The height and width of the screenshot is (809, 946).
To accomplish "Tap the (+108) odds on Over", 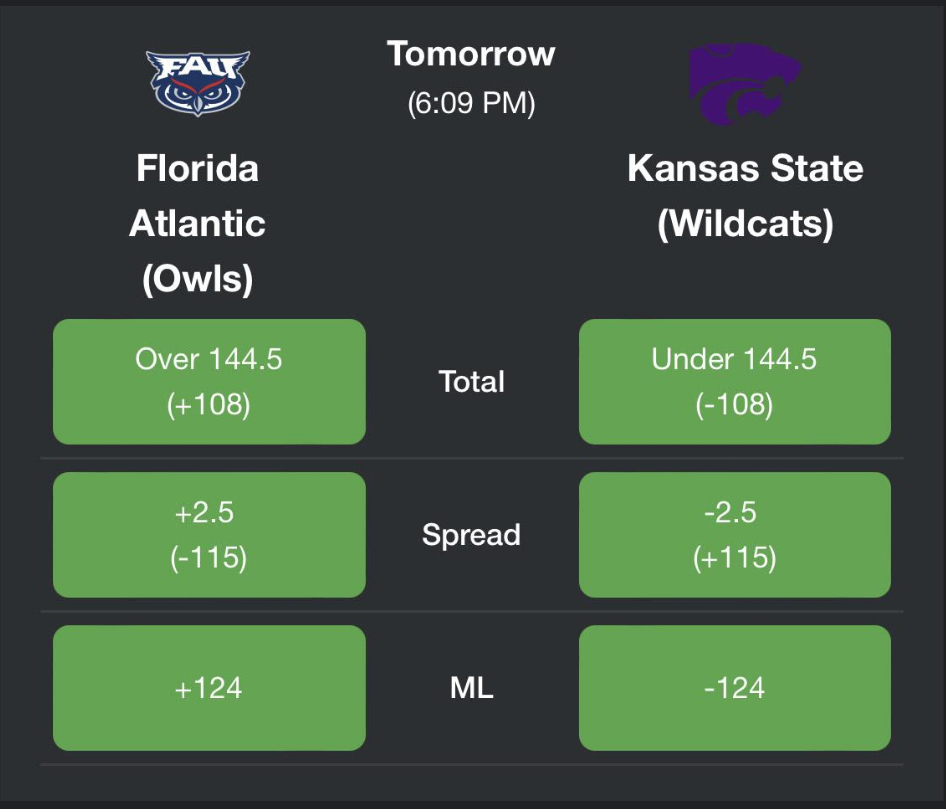I will click(209, 404).
